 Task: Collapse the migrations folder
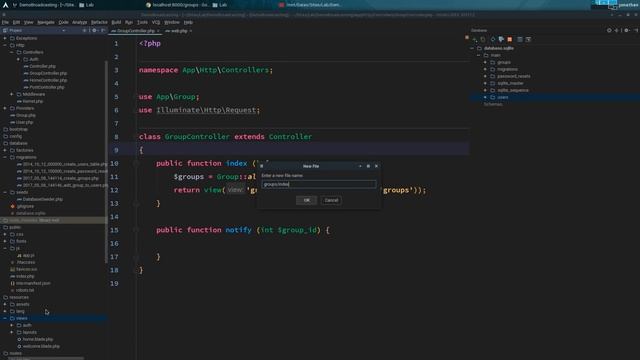pos(5,157)
